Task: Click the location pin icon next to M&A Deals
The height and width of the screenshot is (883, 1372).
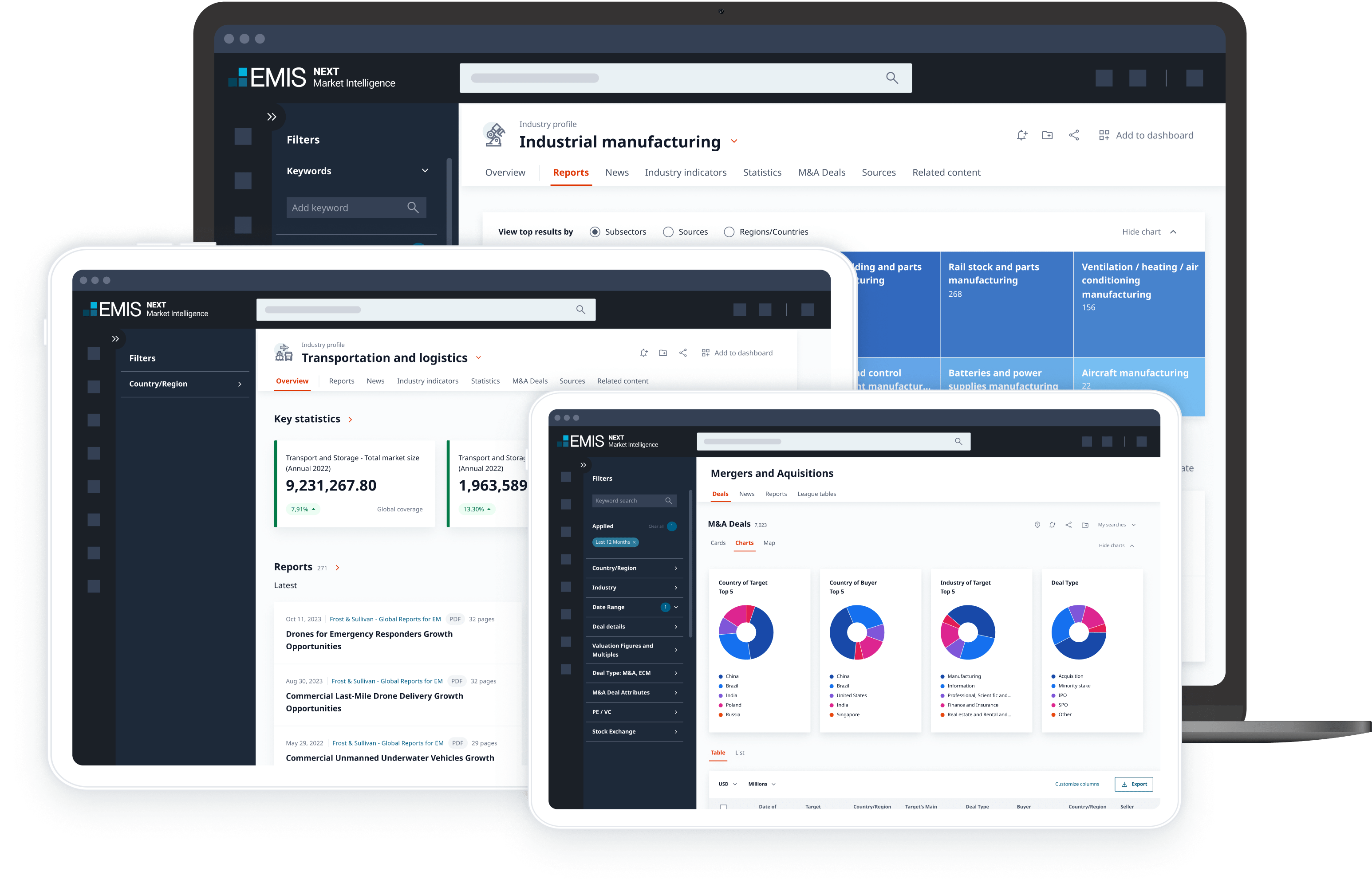Action: [x=1037, y=525]
